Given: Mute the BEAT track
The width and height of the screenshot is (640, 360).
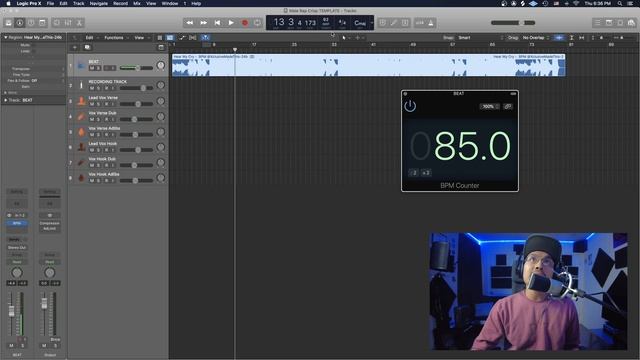Looking at the screenshot, I should click(92, 68).
